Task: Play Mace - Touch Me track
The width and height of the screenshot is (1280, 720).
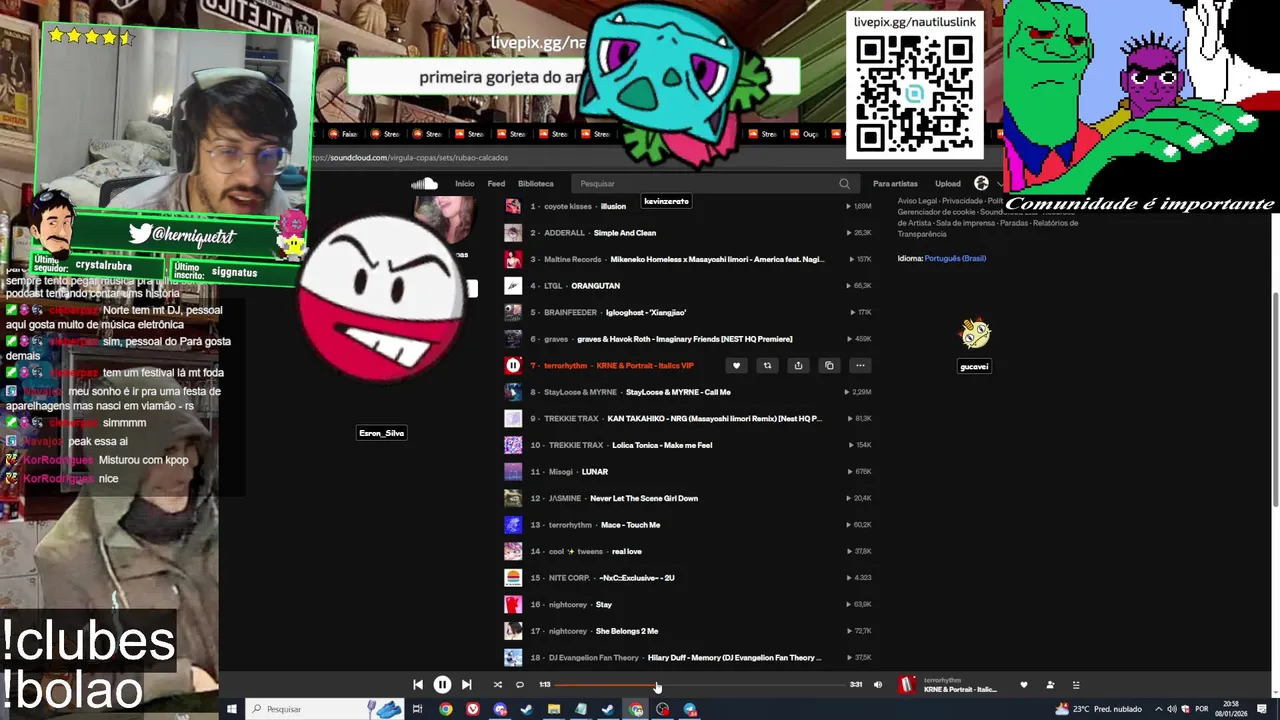Action: coord(687,525)
